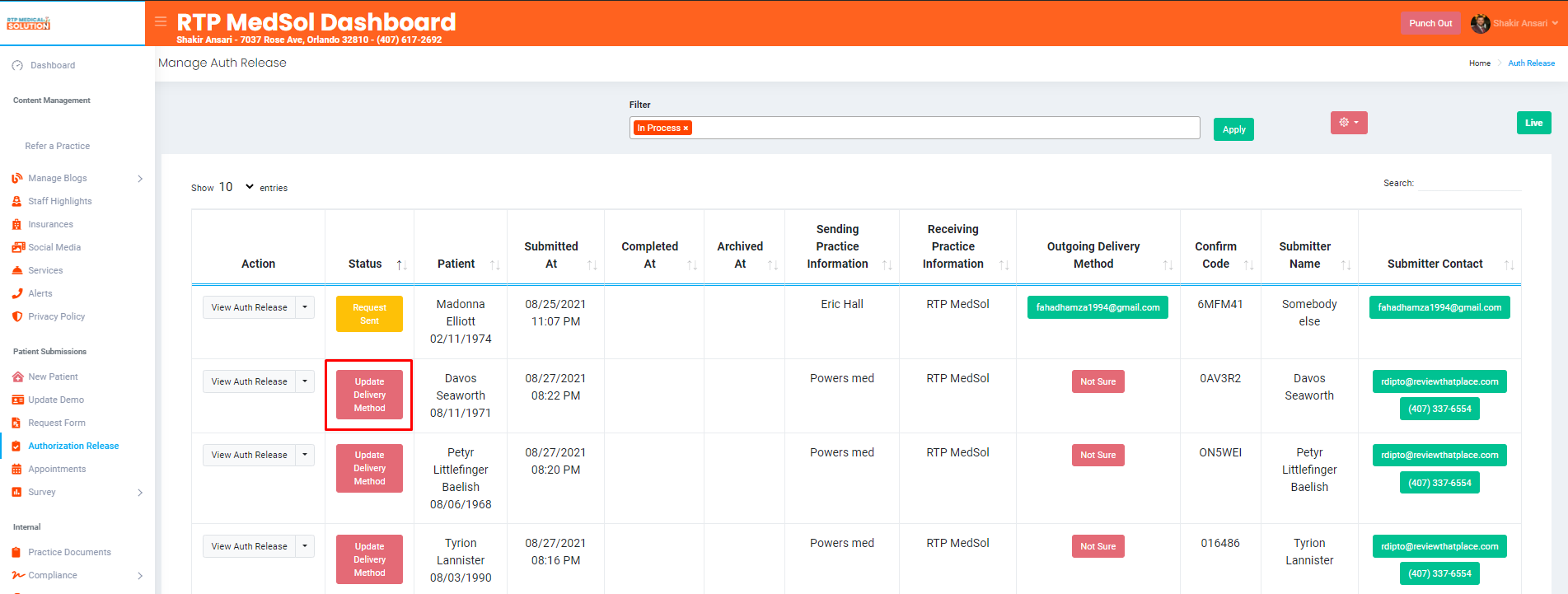The height and width of the screenshot is (594, 1568).
Task: Click Auth Release breadcrumb link
Action: click(1531, 63)
